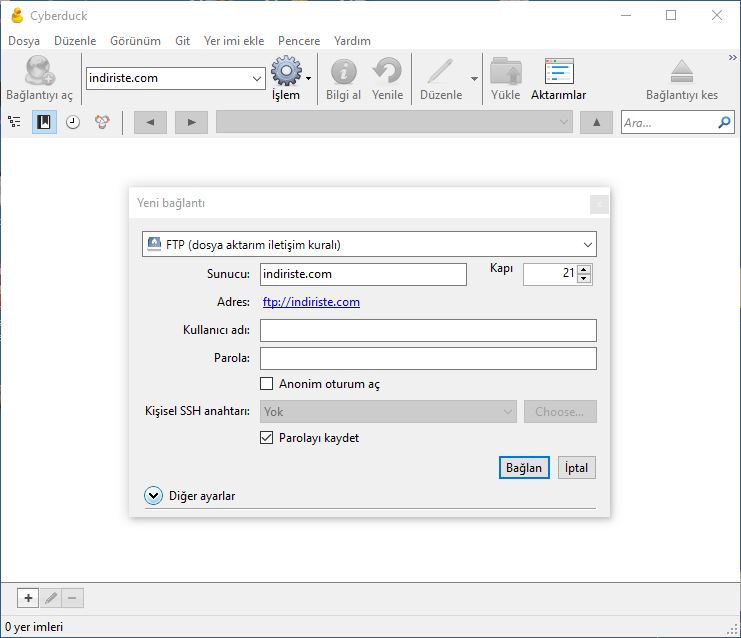Image resolution: width=741 pixels, height=638 pixels.
Task: Click the Bağlantıyı kes eject icon
Action: click(681, 71)
